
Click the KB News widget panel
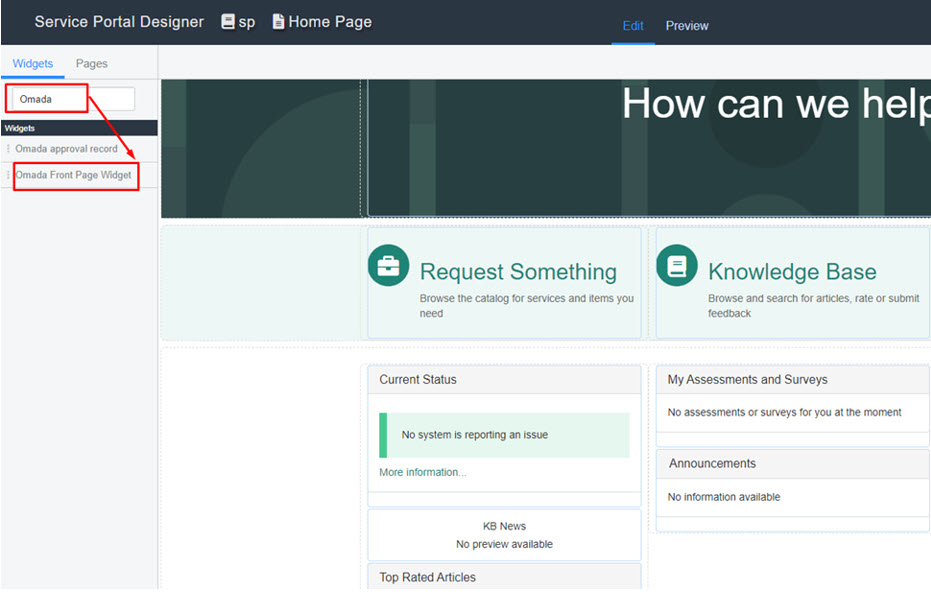tap(504, 535)
